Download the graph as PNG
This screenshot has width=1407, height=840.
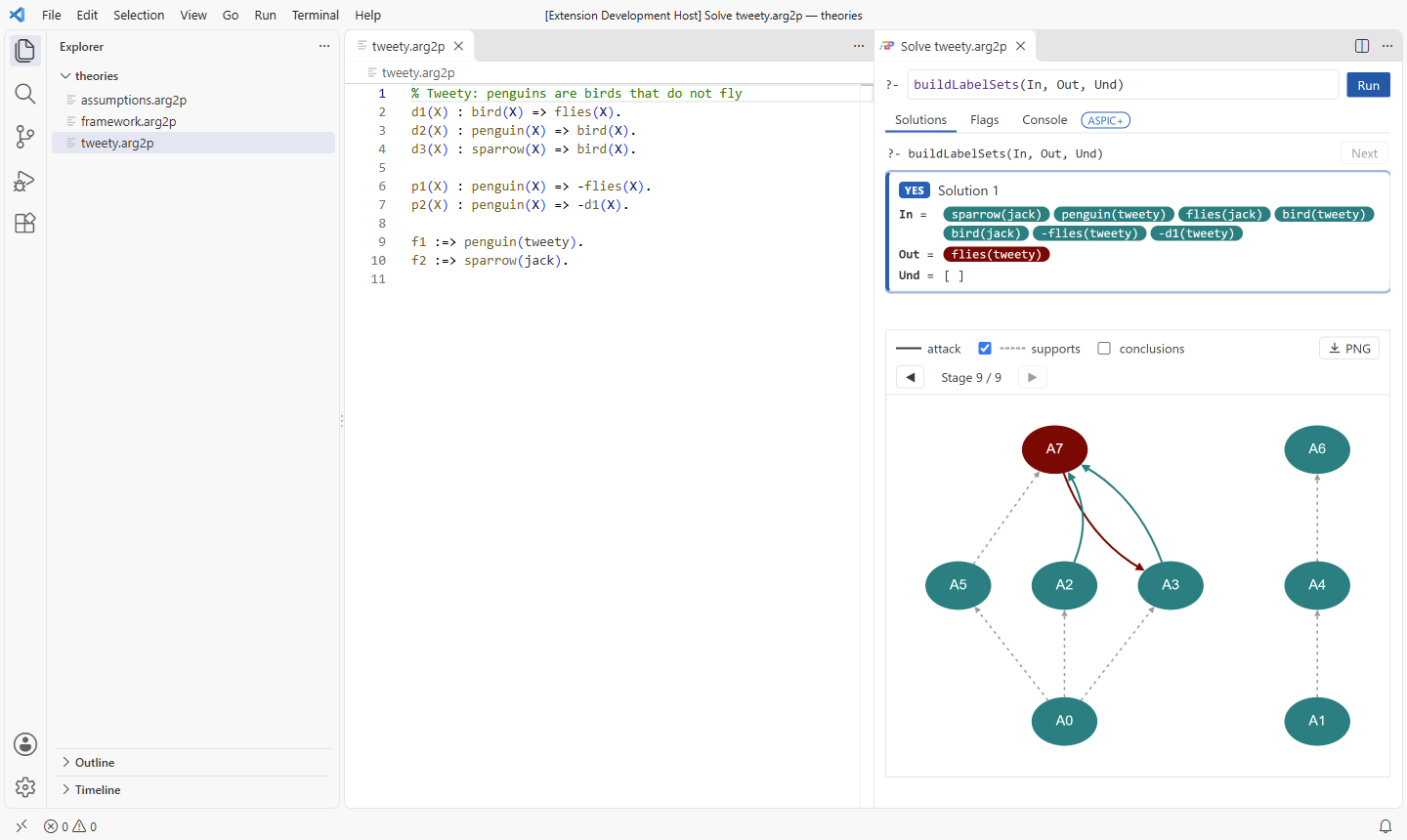[1349, 349]
